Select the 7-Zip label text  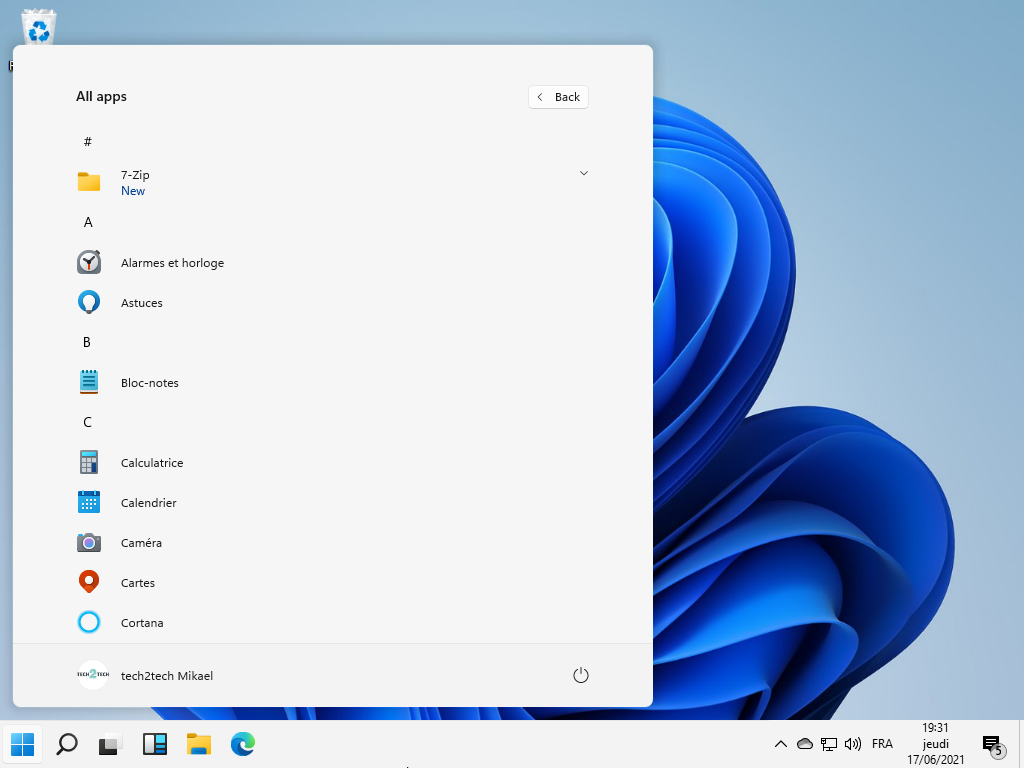coord(135,175)
